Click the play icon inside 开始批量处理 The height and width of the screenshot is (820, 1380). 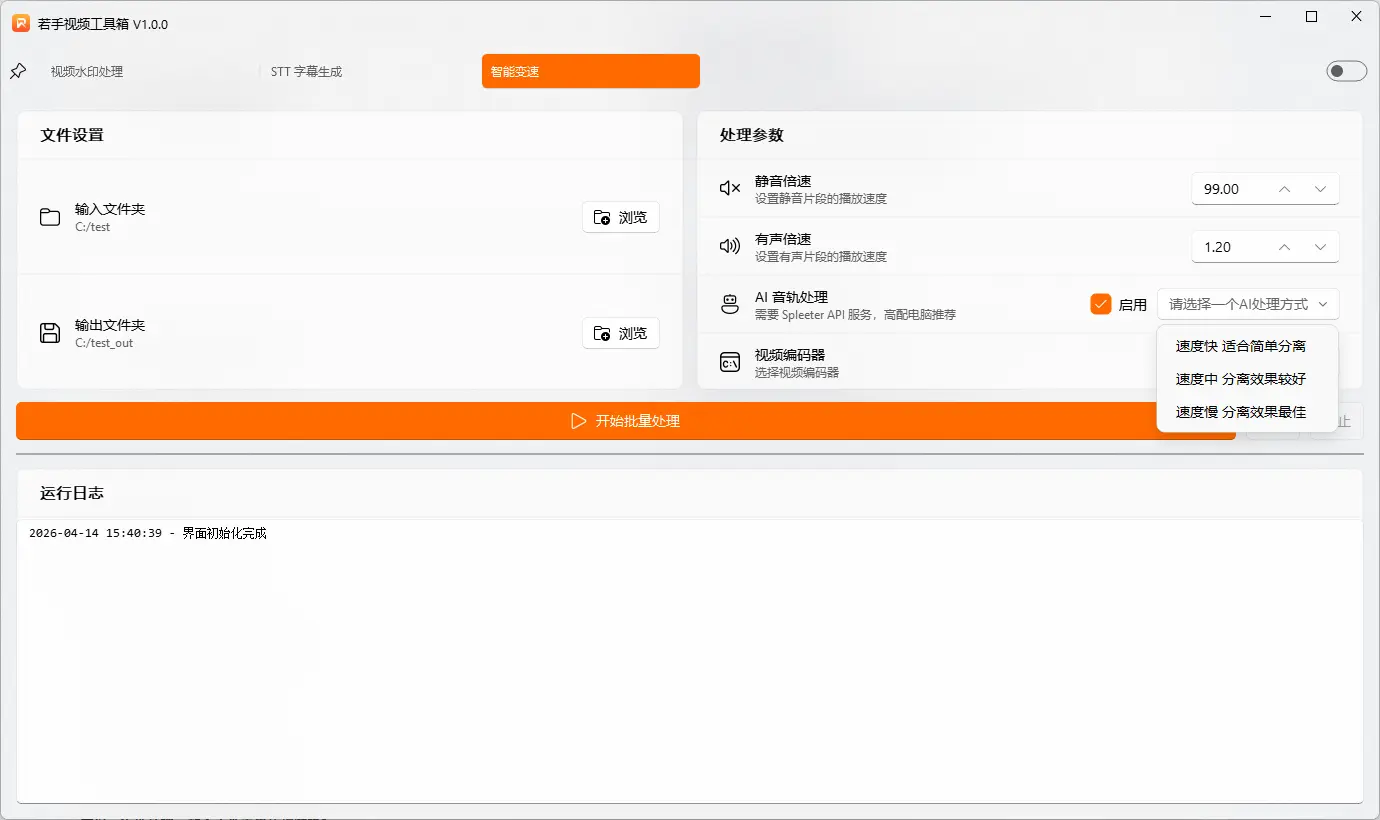[x=578, y=421]
